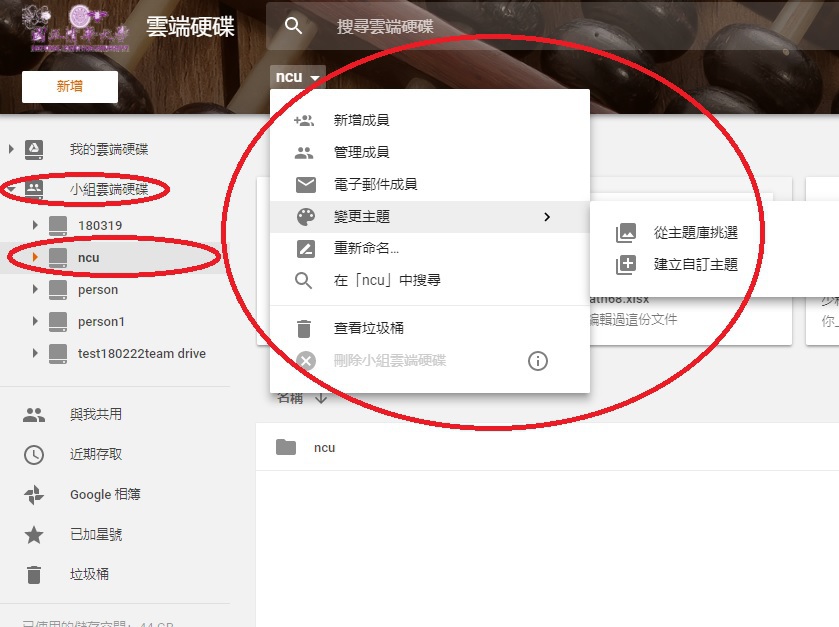Click the Add members person-plus icon
The height and width of the screenshot is (627, 839).
[304, 120]
